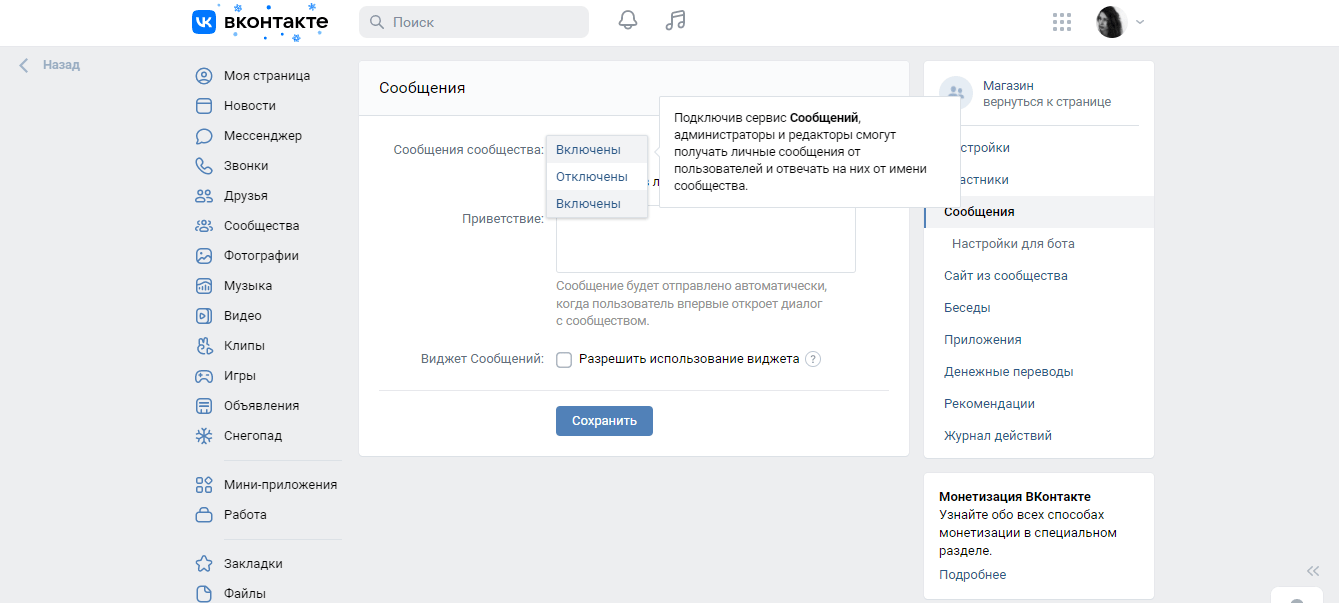Click the Сообщества sidebar label
The height and width of the screenshot is (603, 1339).
(x=262, y=226)
